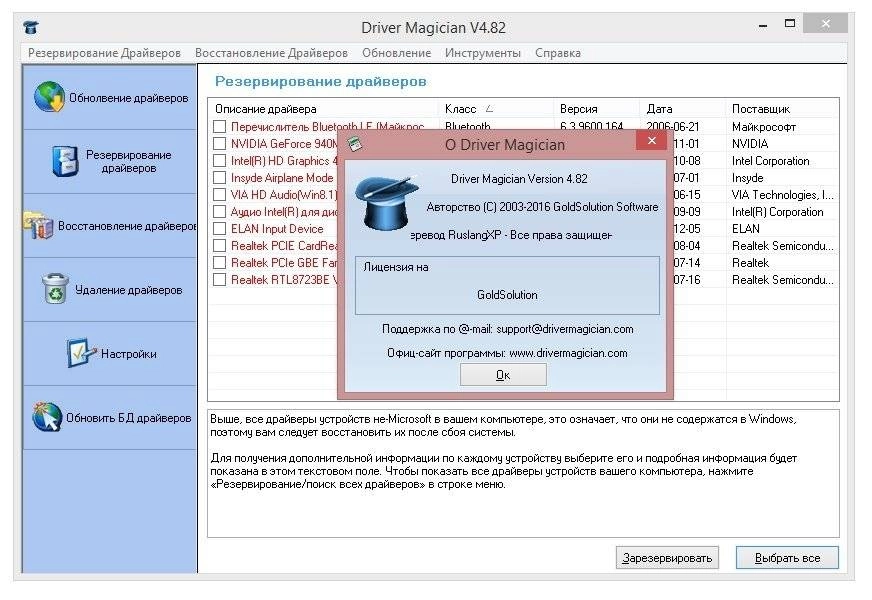872x600 pixels.
Task: Select the ELAN Input Device checkbox
Action: [220, 229]
